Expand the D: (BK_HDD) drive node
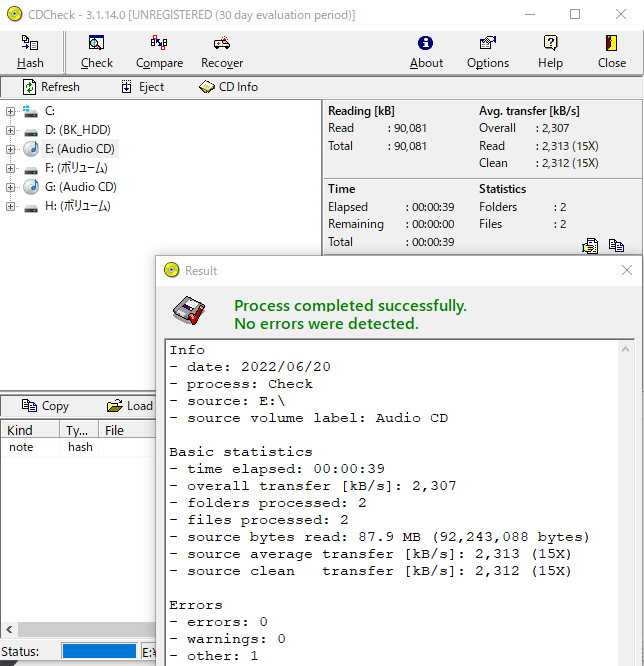 (11, 130)
